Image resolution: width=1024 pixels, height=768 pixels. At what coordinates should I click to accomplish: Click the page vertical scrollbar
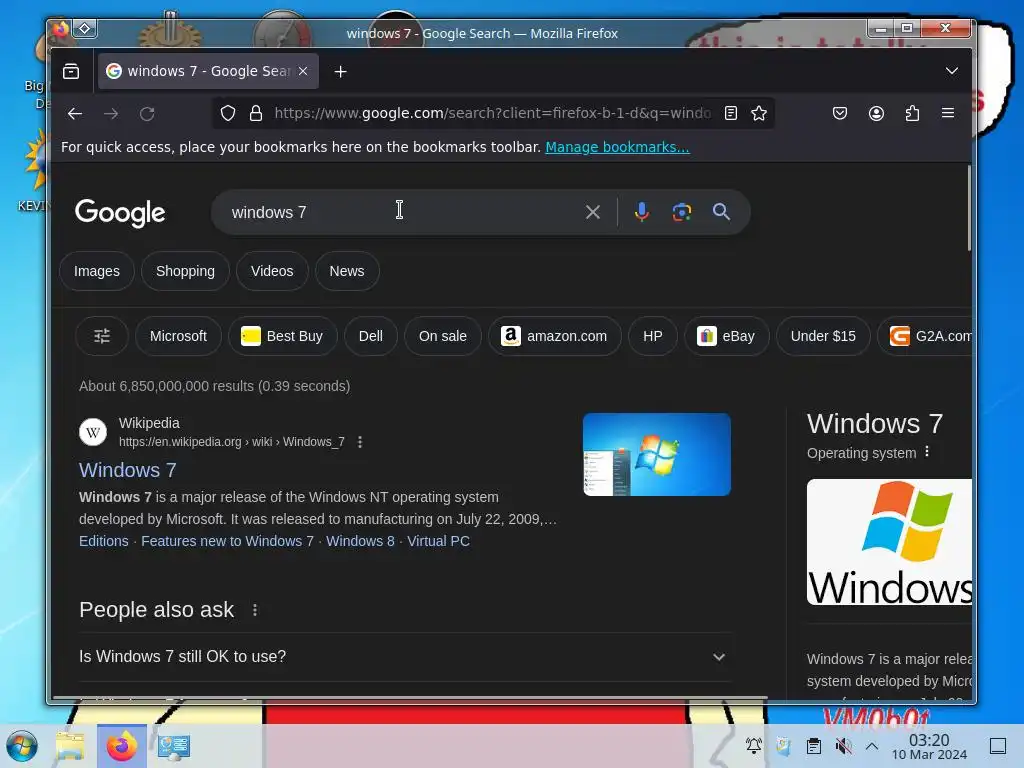[x=968, y=208]
